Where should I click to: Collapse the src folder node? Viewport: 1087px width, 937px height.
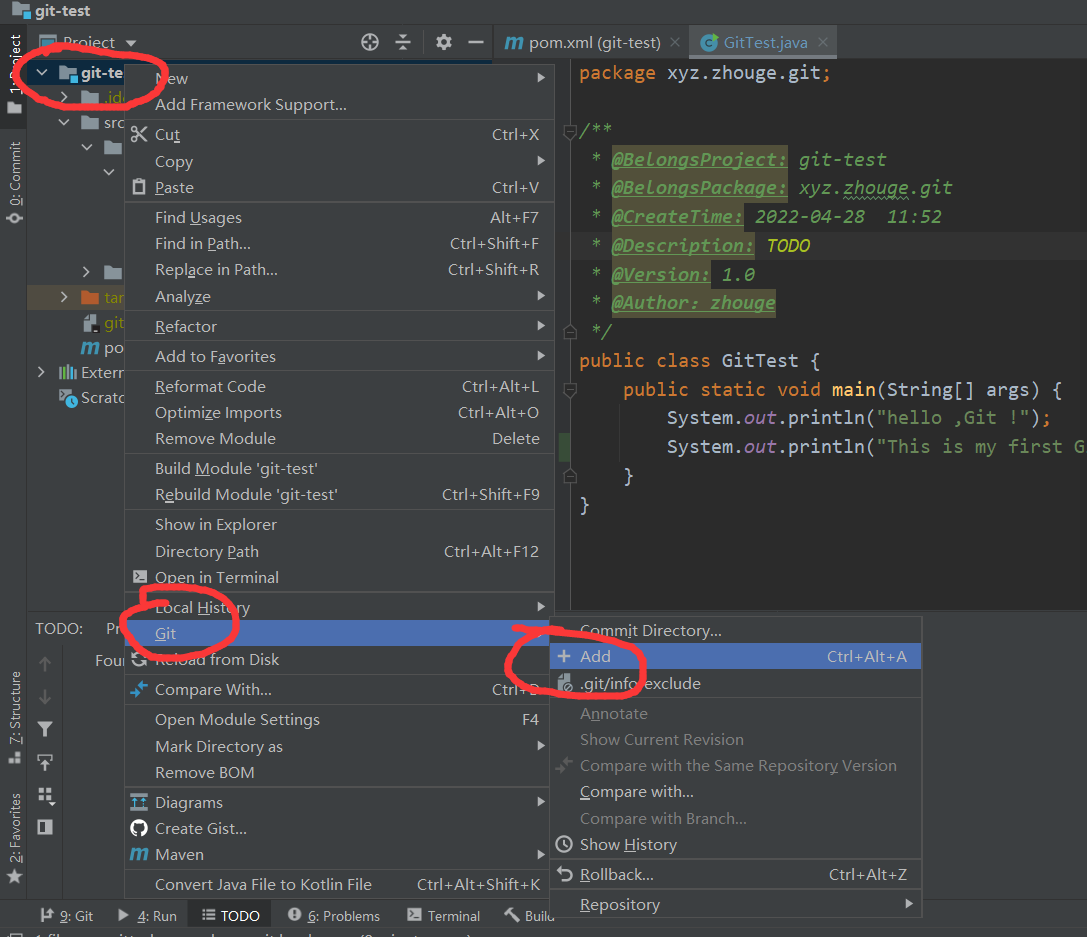point(64,123)
